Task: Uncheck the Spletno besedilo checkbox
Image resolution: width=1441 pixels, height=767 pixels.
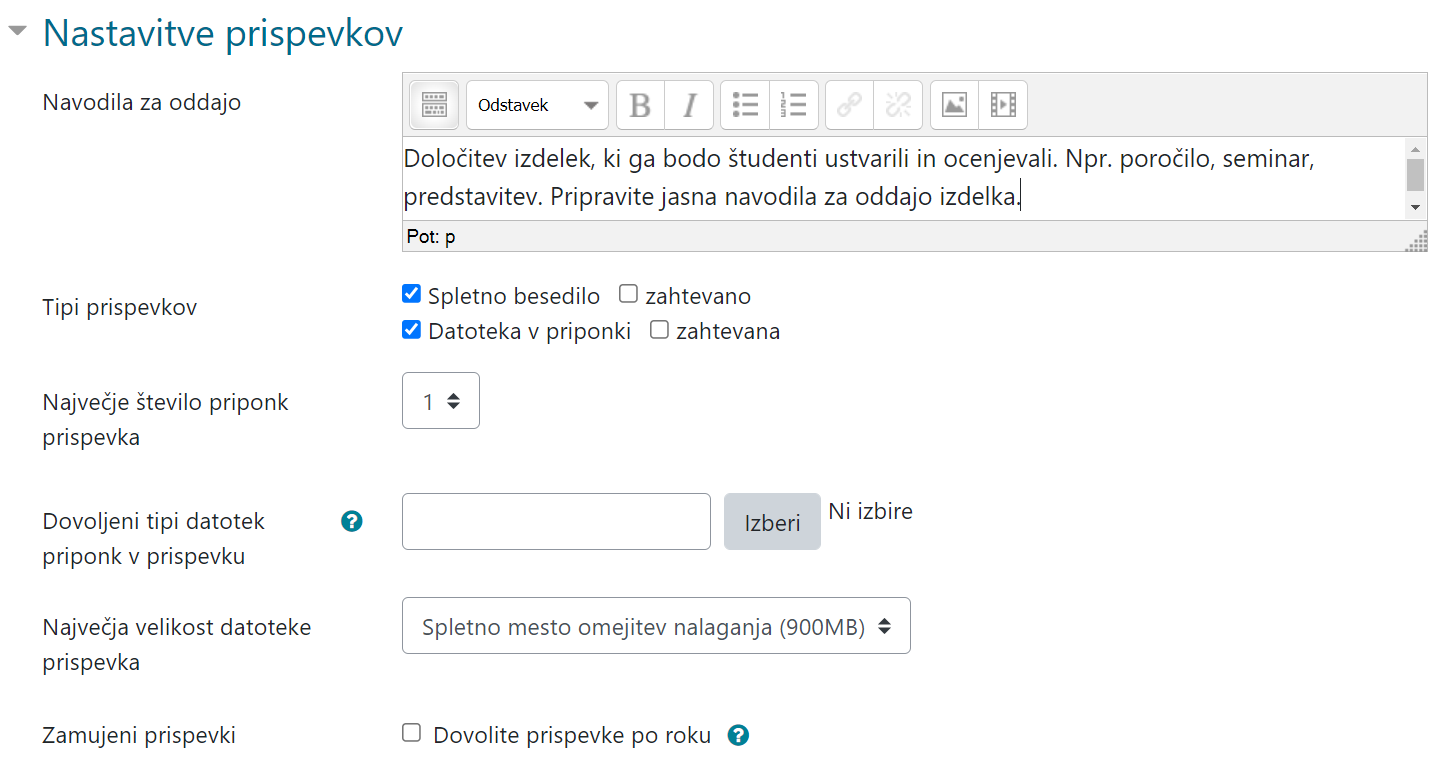Action: click(x=411, y=293)
